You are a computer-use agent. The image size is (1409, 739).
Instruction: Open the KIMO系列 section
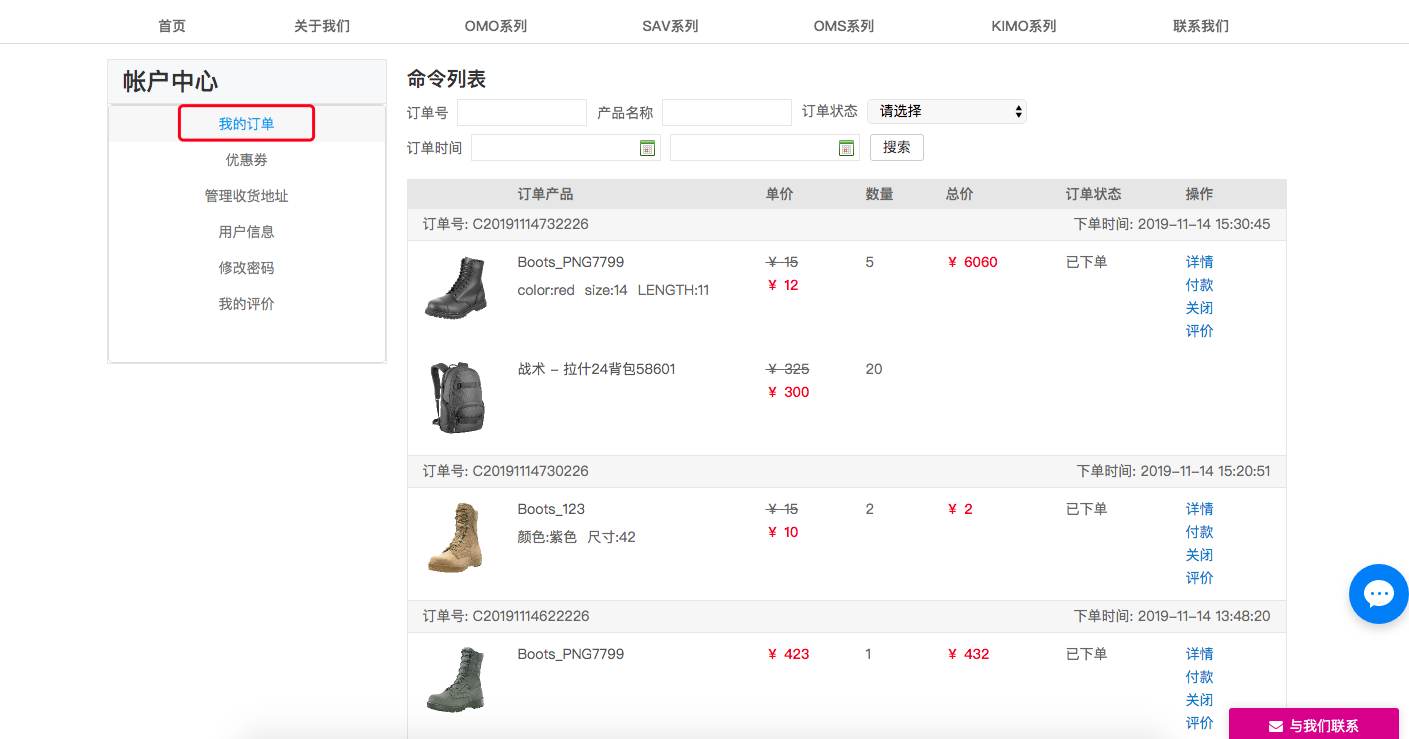pos(1023,25)
